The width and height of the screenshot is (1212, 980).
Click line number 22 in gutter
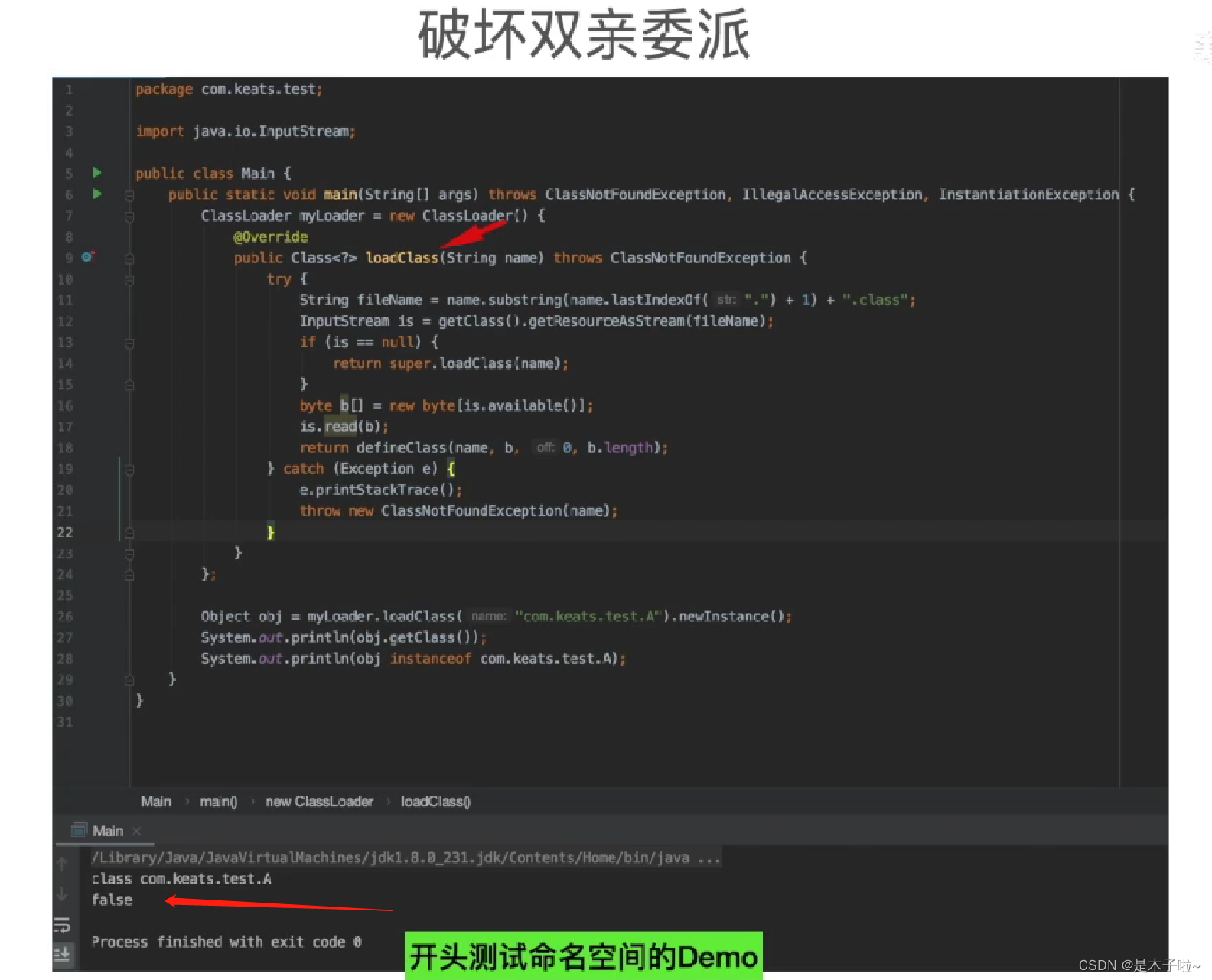(65, 532)
